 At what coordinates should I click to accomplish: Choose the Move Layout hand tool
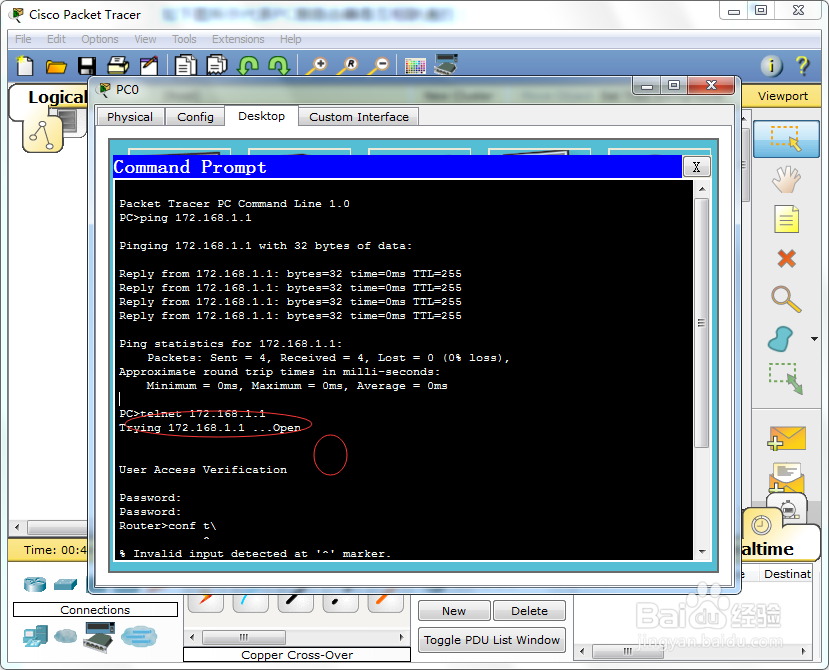786,179
